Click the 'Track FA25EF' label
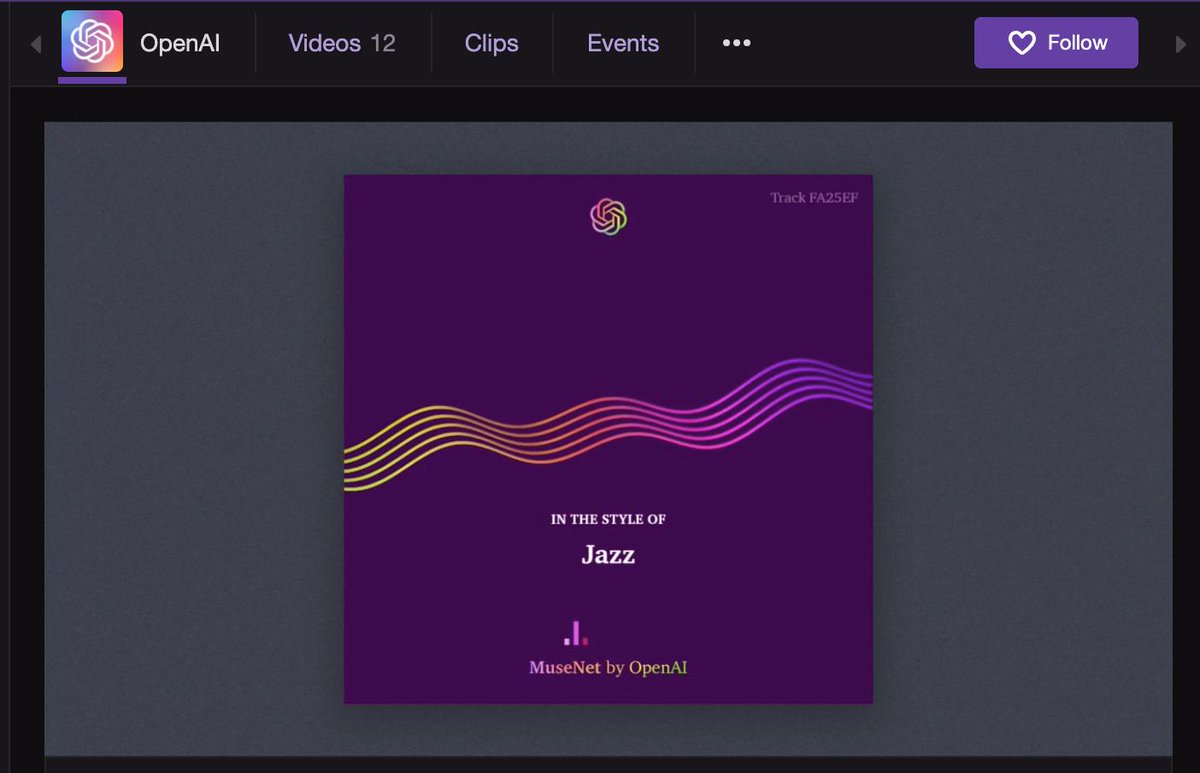Image resolution: width=1200 pixels, height=773 pixels. pos(814,198)
